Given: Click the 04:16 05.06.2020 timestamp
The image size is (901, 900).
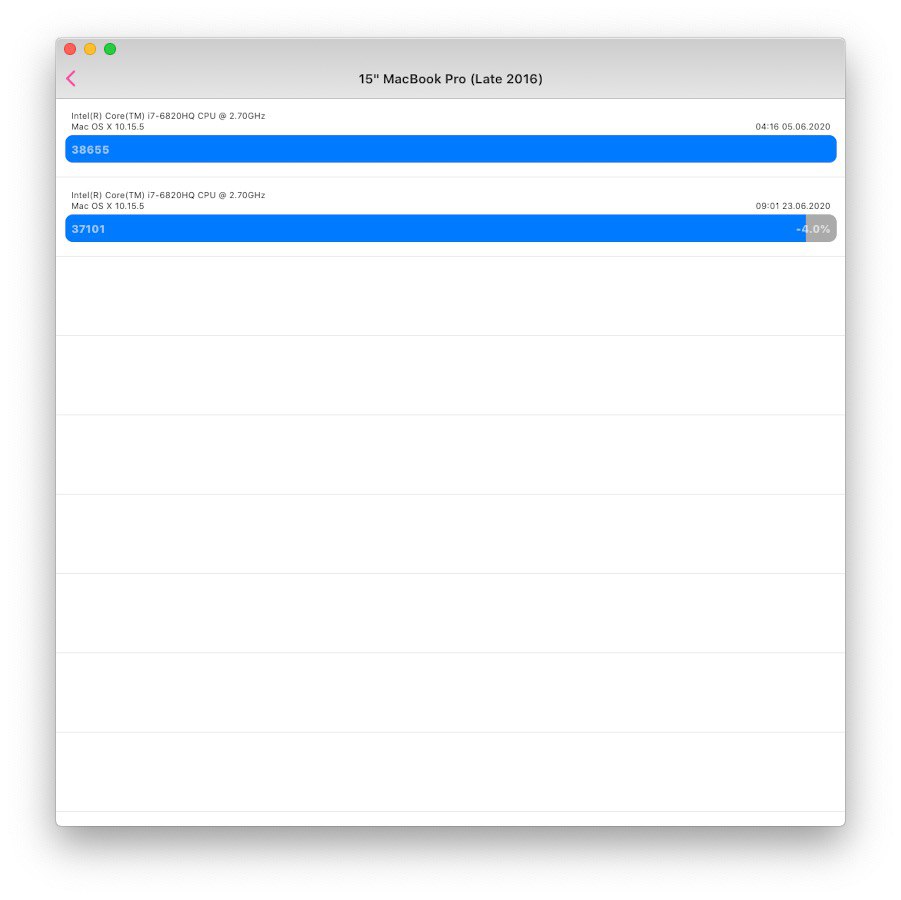Looking at the screenshot, I should (792, 126).
